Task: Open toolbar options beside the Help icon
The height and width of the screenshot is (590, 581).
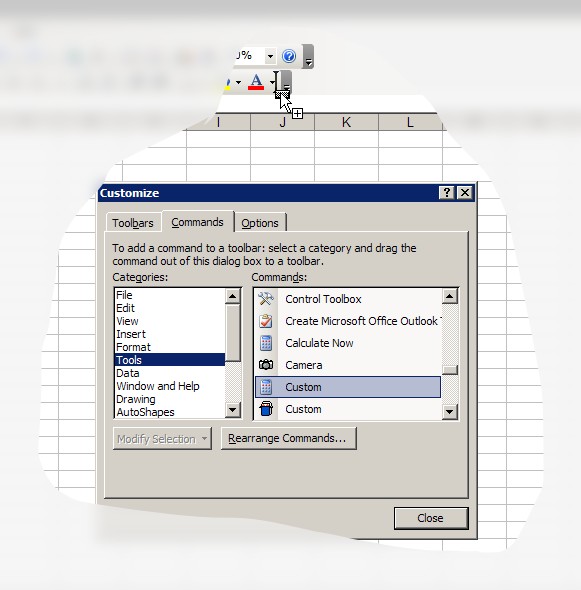Action: [x=308, y=56]
